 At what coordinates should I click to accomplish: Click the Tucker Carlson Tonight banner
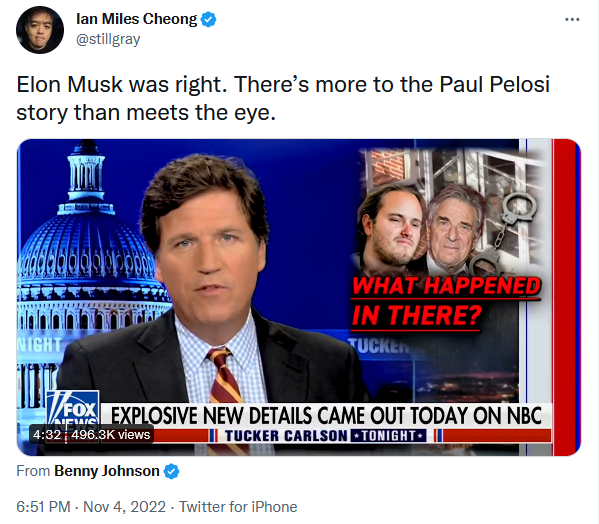tap(325, 435)
